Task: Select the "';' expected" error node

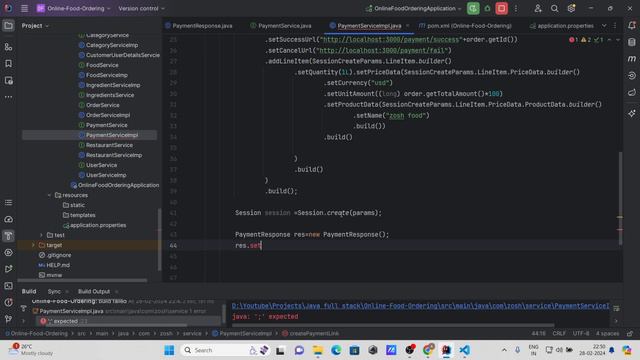Action: (x=65, y=321)
